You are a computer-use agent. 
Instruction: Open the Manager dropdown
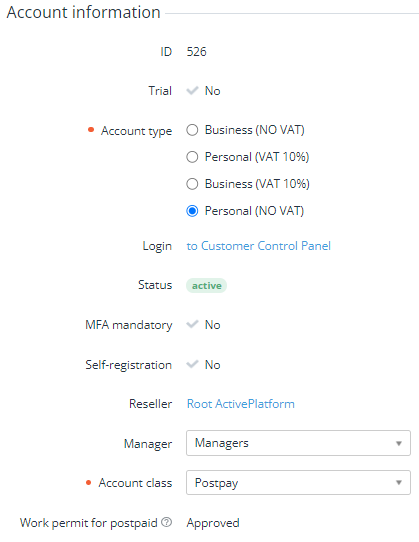(298, 443)
